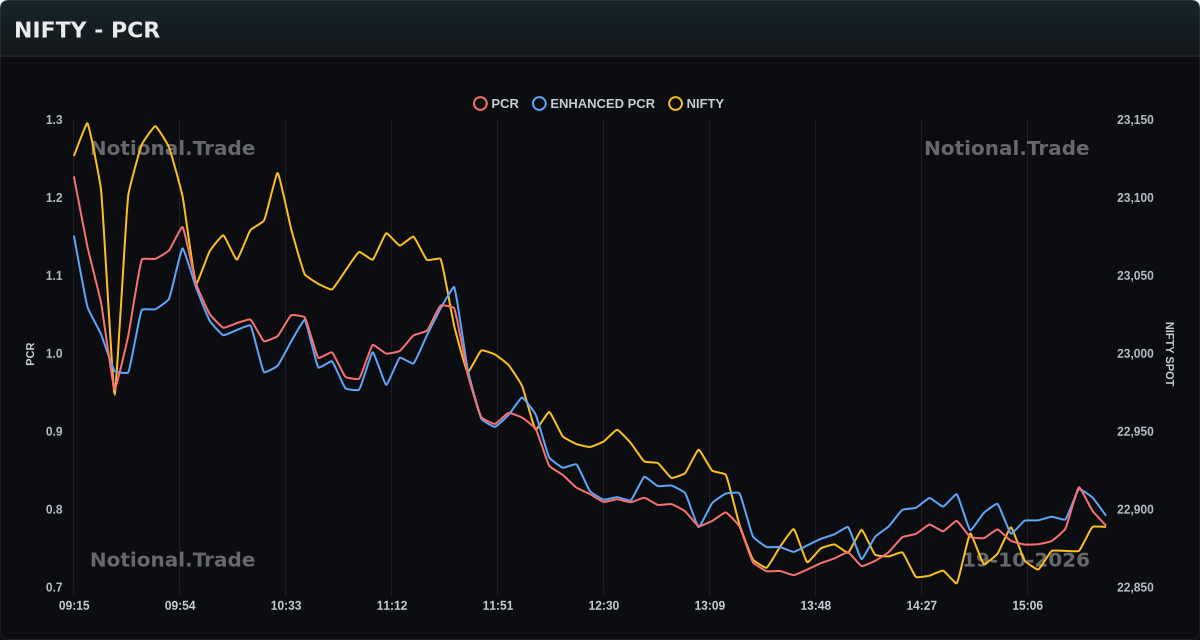
Task: Click the 23,000 Nifty spot tick
Action: point(1135,354)
